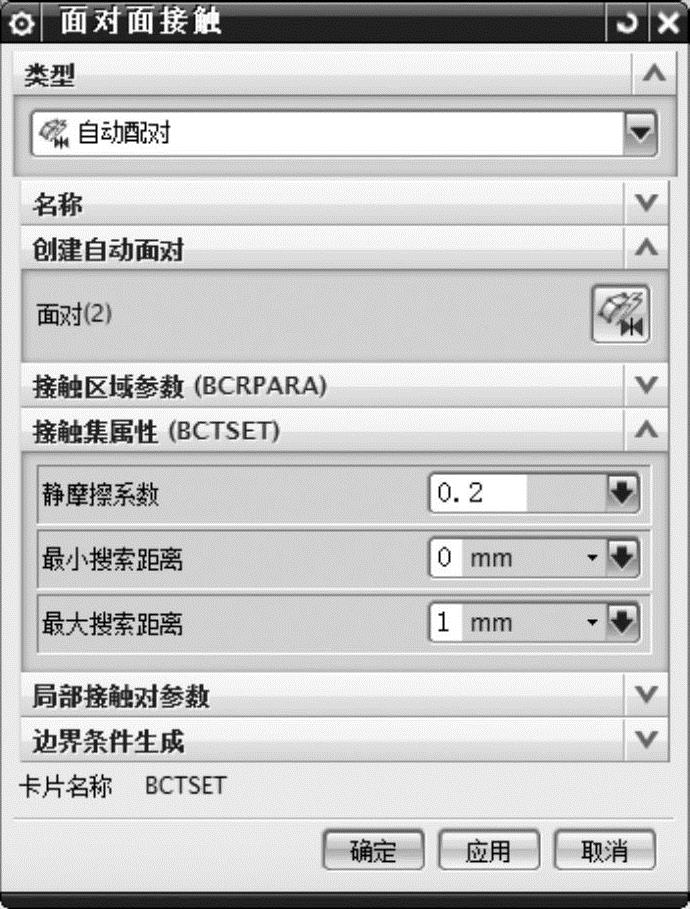The image size is (690, 909).
Task: Open 静摩擦系数 options arrow menu
Action: (x=622, y=493)
